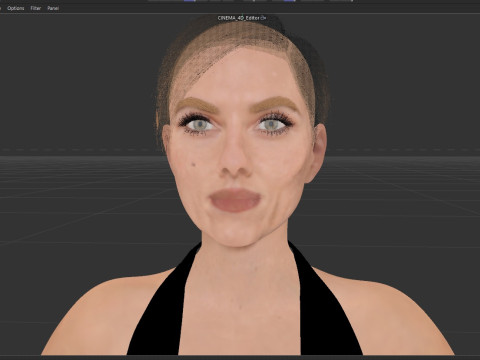Open the Filter viewport menu
480x360 pixels.
coord(36,8)
